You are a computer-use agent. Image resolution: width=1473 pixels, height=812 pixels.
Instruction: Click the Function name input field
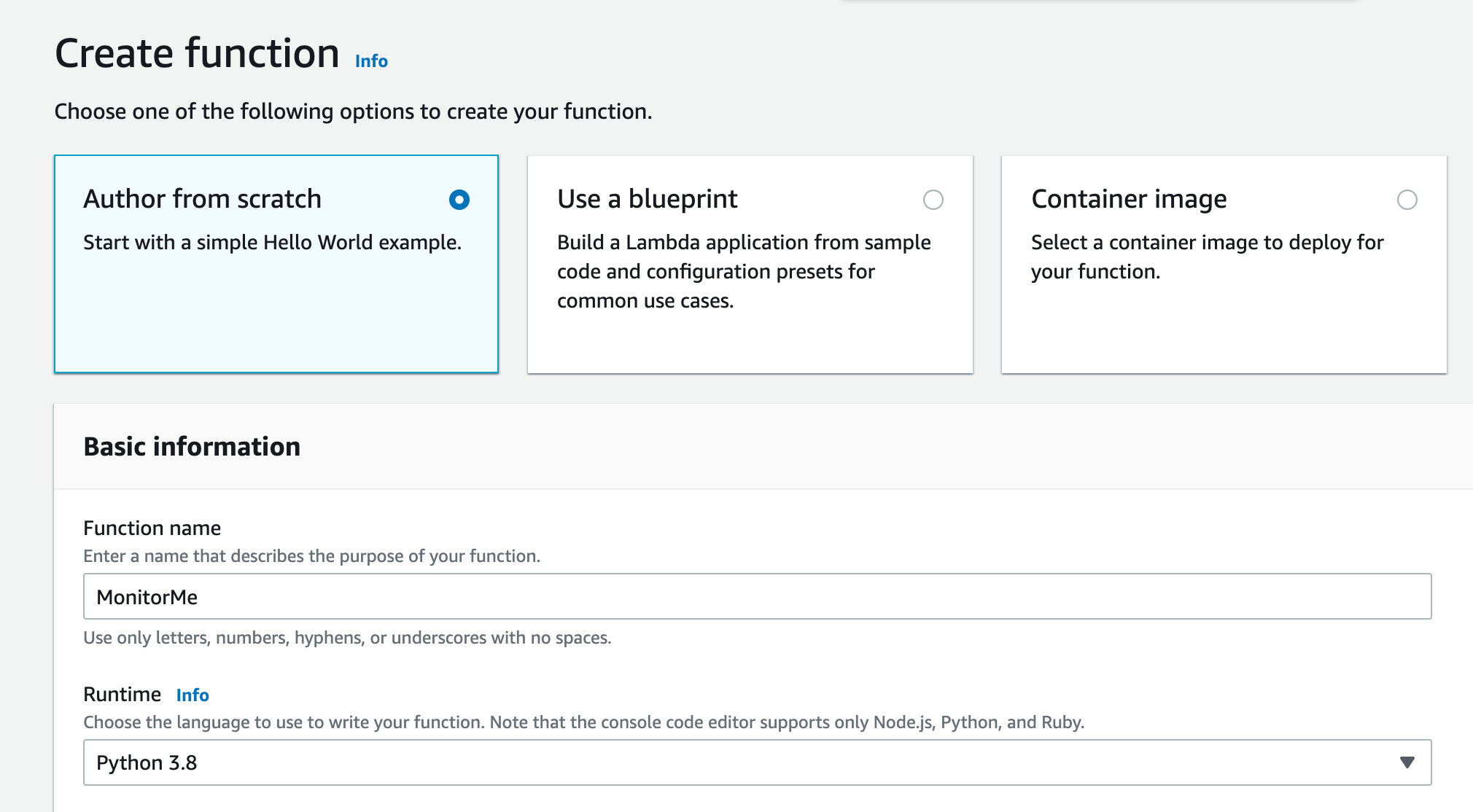[x=757, y=597]
